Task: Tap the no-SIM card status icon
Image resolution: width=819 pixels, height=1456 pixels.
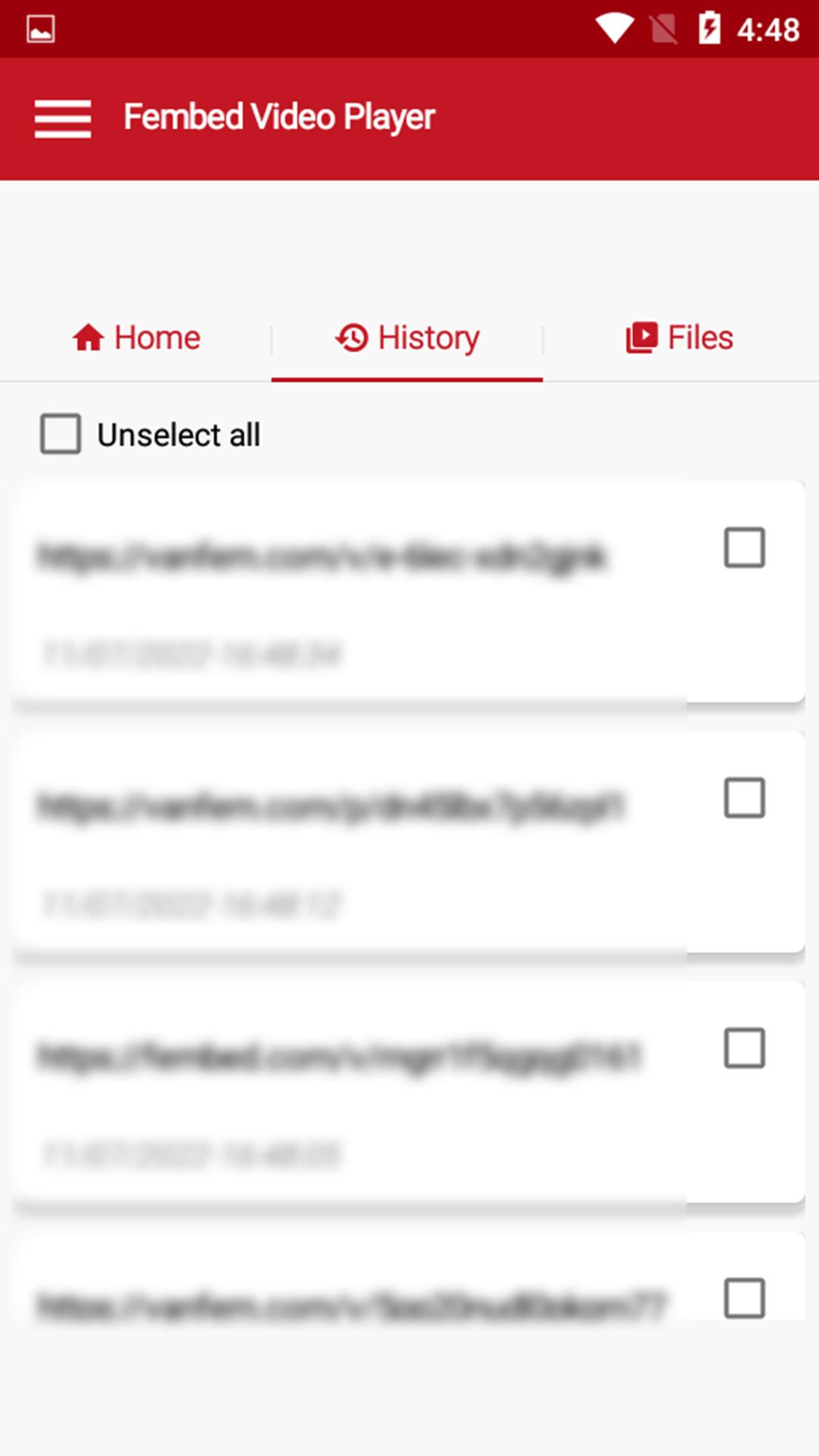Action: [664, 30]
